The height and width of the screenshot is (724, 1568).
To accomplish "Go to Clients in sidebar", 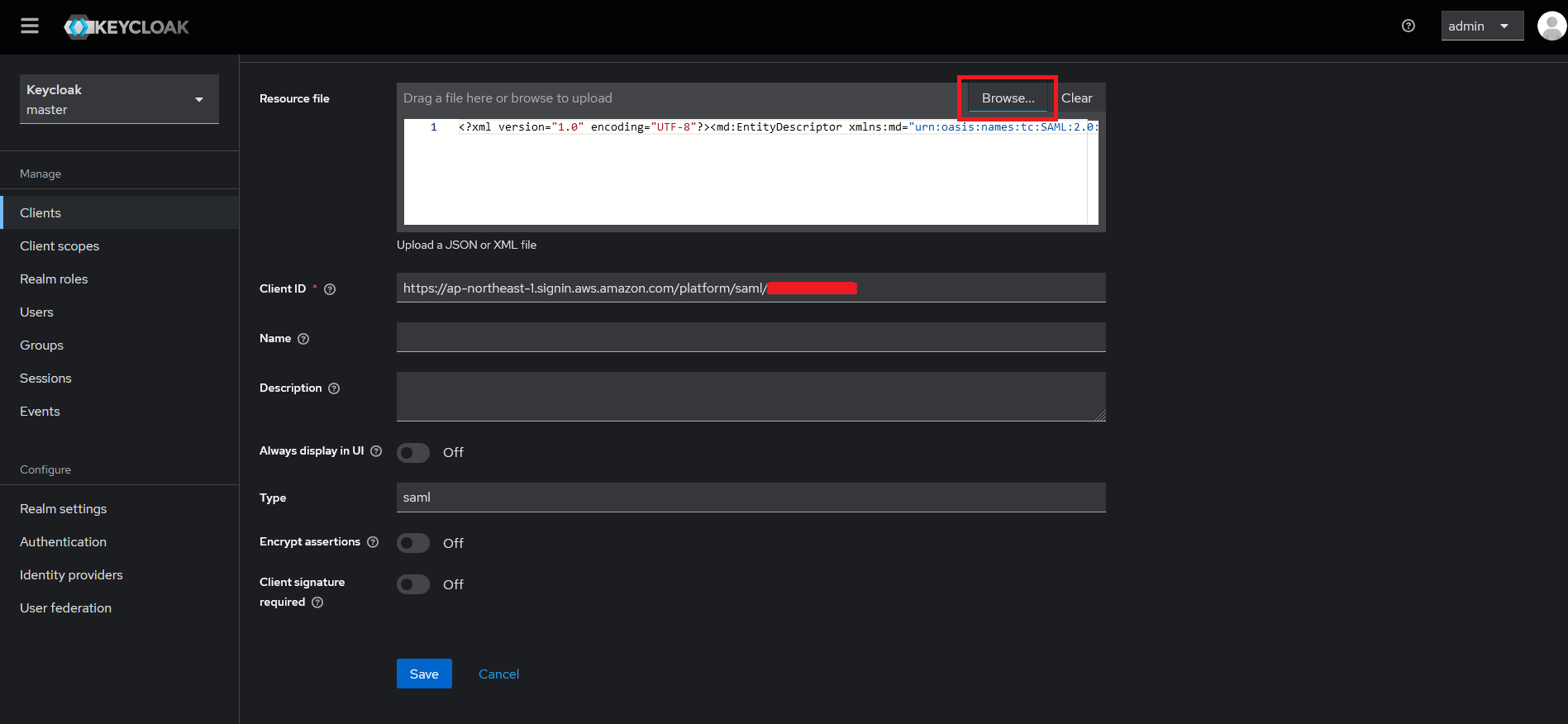I will (x=120, y=212).
